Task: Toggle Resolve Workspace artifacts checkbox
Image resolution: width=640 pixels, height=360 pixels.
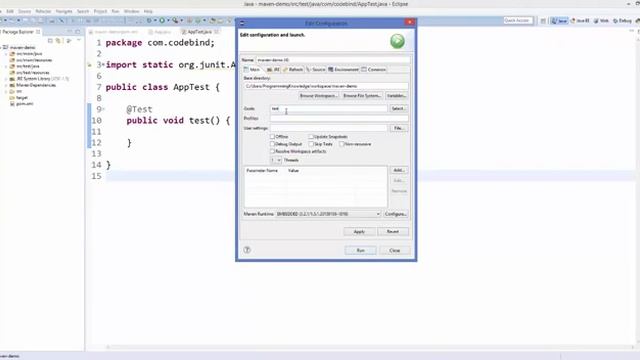Action: pyautogui.click(x=272, y=151)
